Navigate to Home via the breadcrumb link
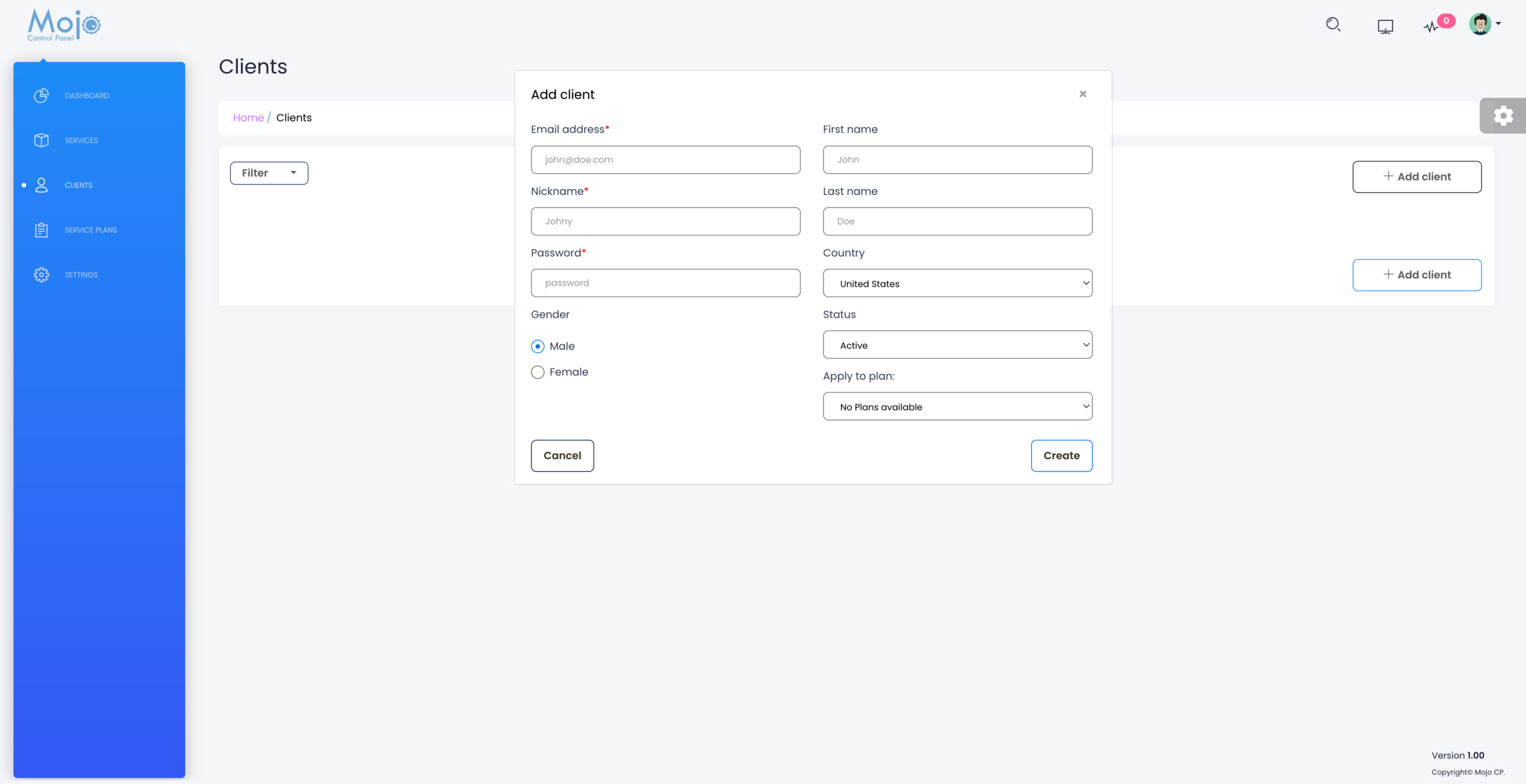Viewport: 1526px width, 784px height. (248, 117)
